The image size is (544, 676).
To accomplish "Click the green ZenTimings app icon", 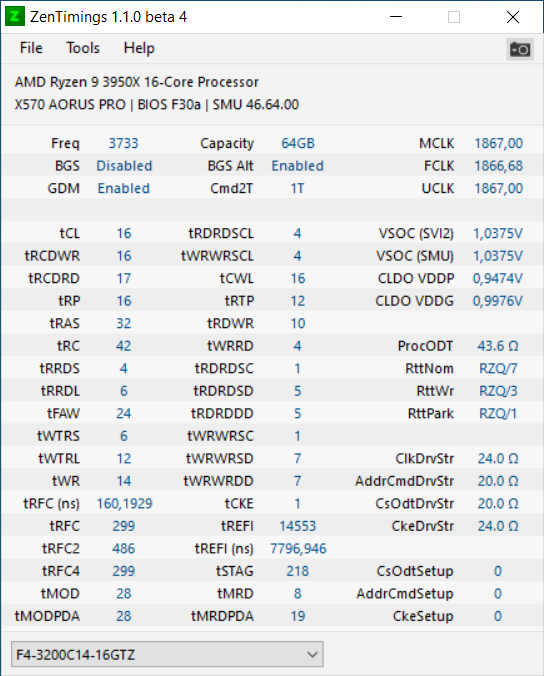I will tap(15, 17).
